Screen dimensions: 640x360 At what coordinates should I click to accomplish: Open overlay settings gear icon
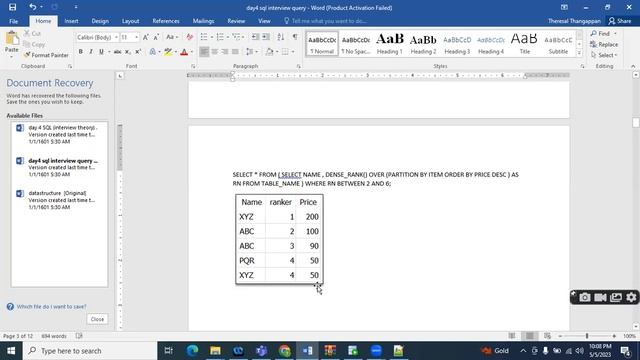(x=631, y=298)
